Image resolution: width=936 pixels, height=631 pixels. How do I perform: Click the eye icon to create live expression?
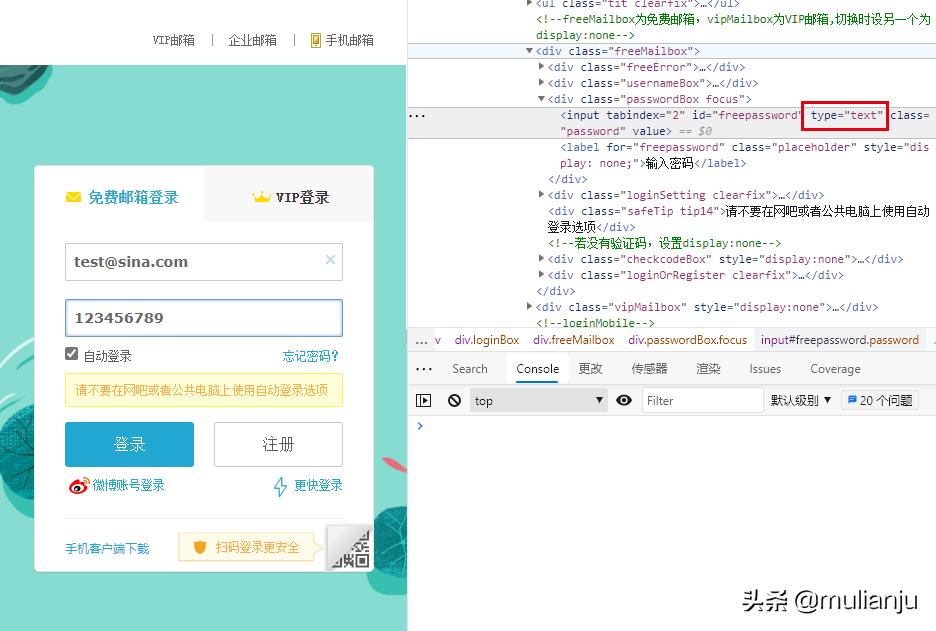click(x=625, y=400)
